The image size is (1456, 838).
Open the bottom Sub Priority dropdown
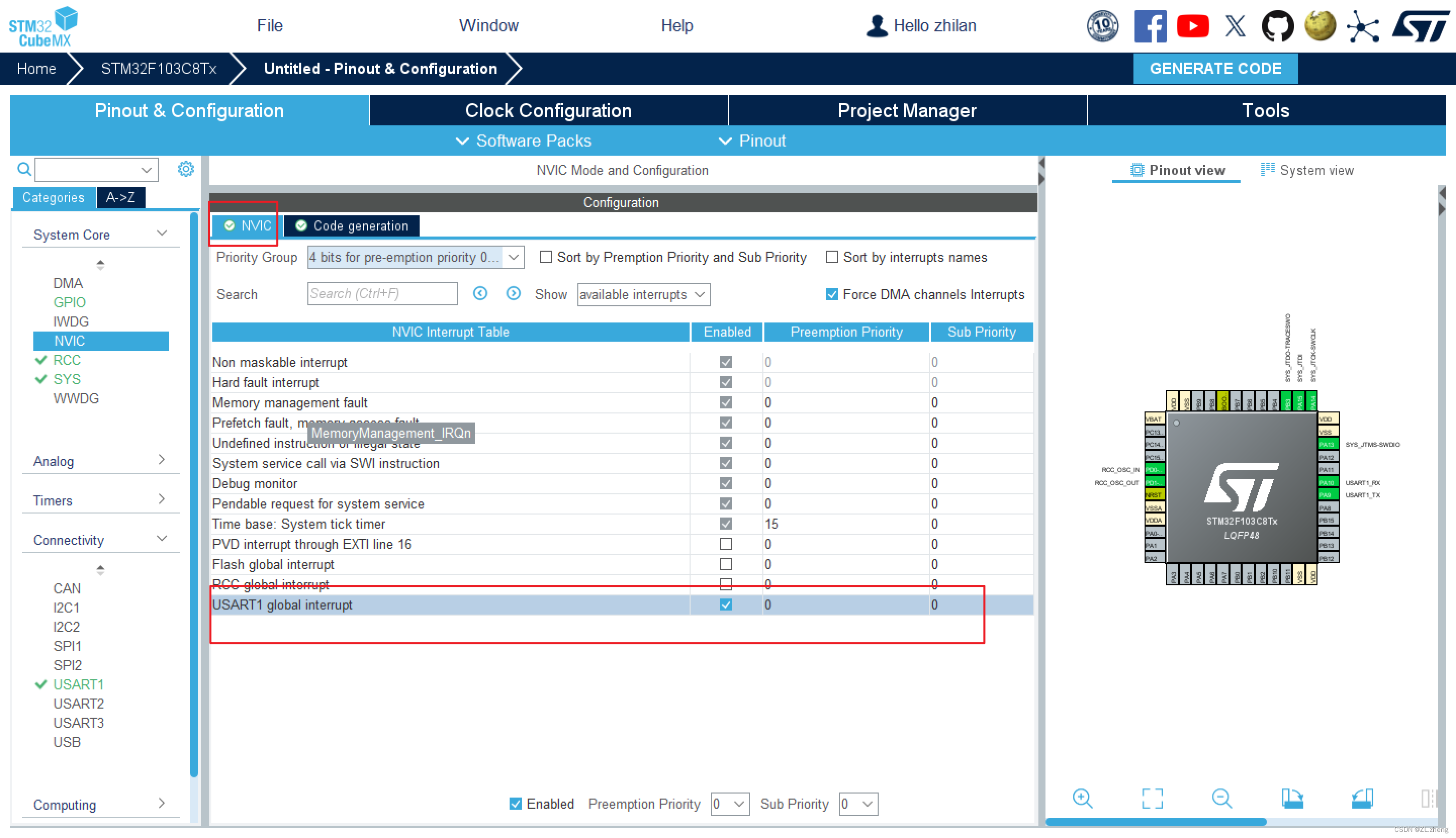point(858,804)
